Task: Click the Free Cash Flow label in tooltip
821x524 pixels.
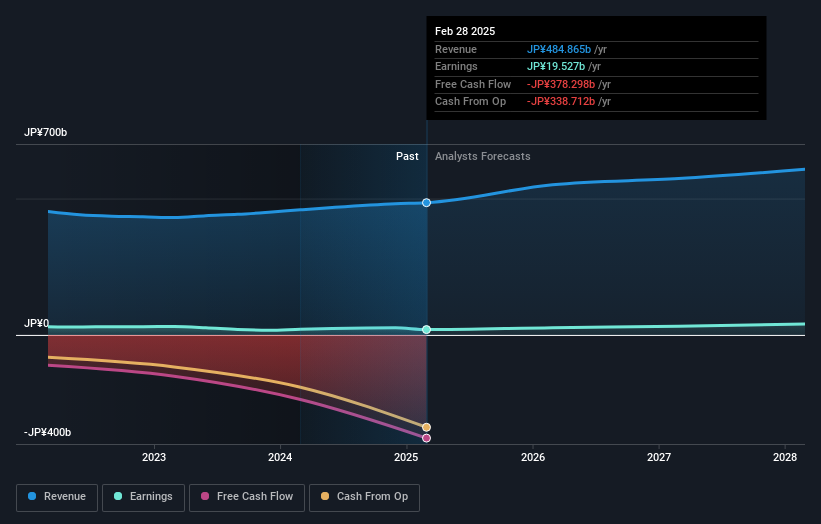Action: click(x=473, y=84)
